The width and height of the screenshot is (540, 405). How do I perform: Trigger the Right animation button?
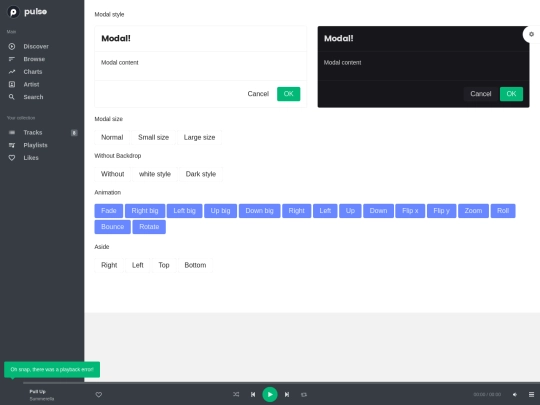[297, 211]
